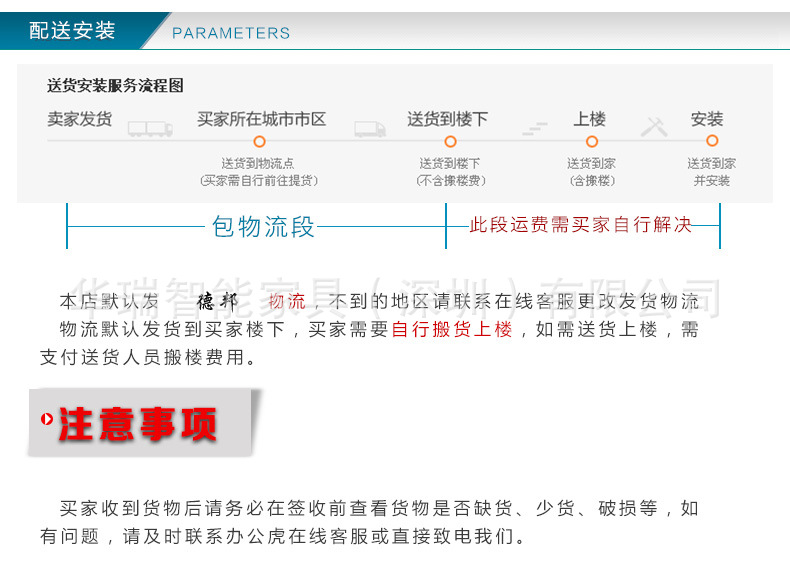The width and height of the screenshot is (790, 580).
Task: Click the 配送安装 header tab
Action: click(x=72, y=31)
